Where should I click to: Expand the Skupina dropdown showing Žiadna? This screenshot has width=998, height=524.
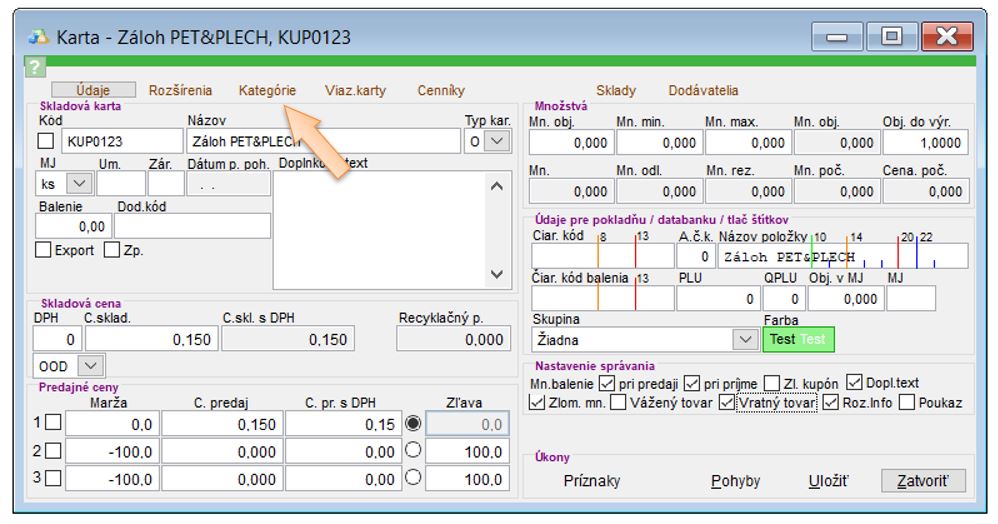pos(746,340)
